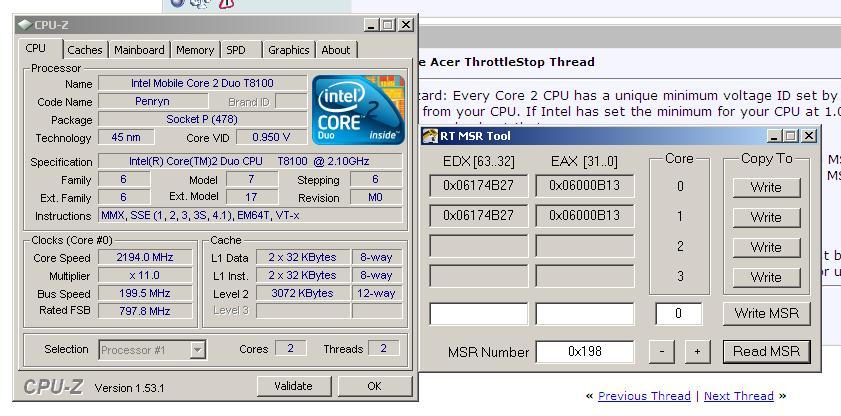This screenshot has height=416, width=841.
Task: Open the Next Thread link
Action: tap(739, 396)
